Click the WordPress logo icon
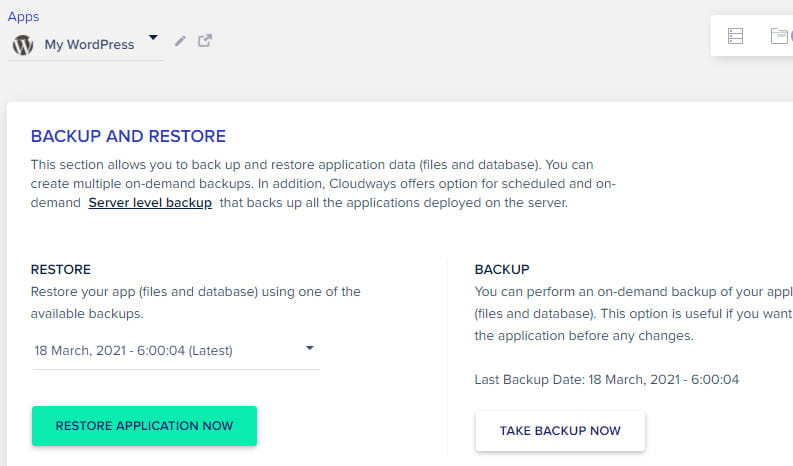The image size is (793, 466). coord(23,45)
